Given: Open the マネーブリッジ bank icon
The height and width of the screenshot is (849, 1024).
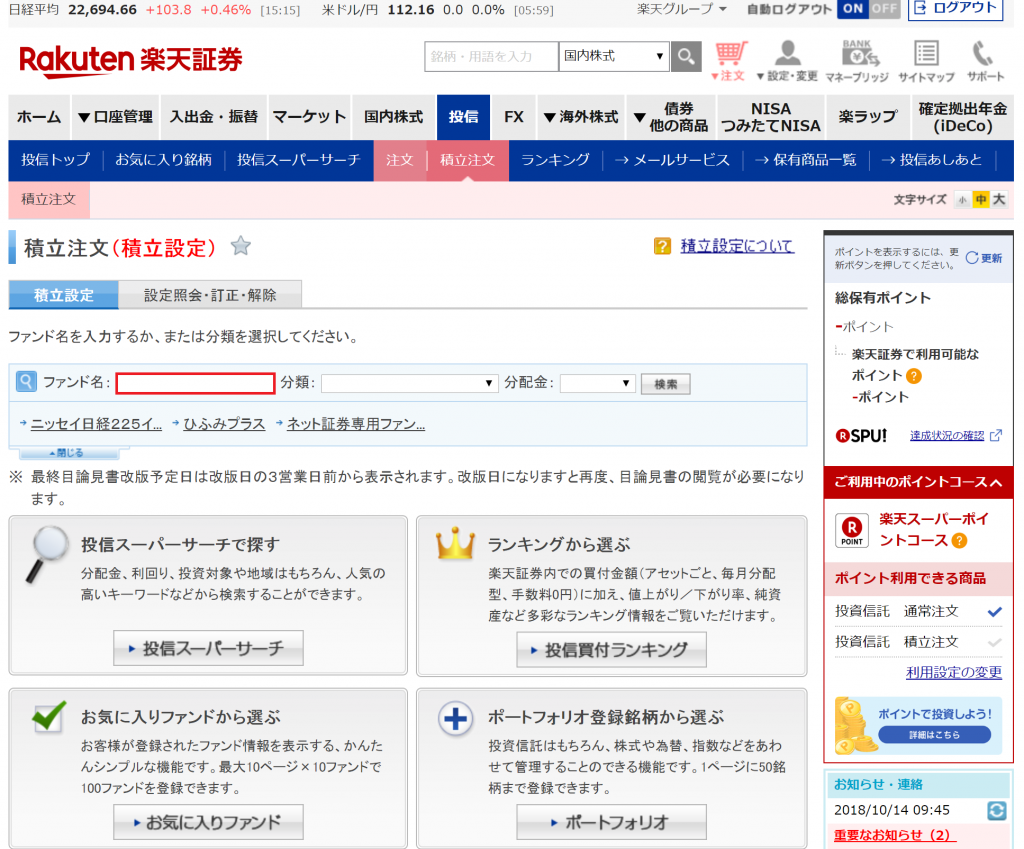Looking at the screenshot, I should pyautogui.click(x=857, y=61).
